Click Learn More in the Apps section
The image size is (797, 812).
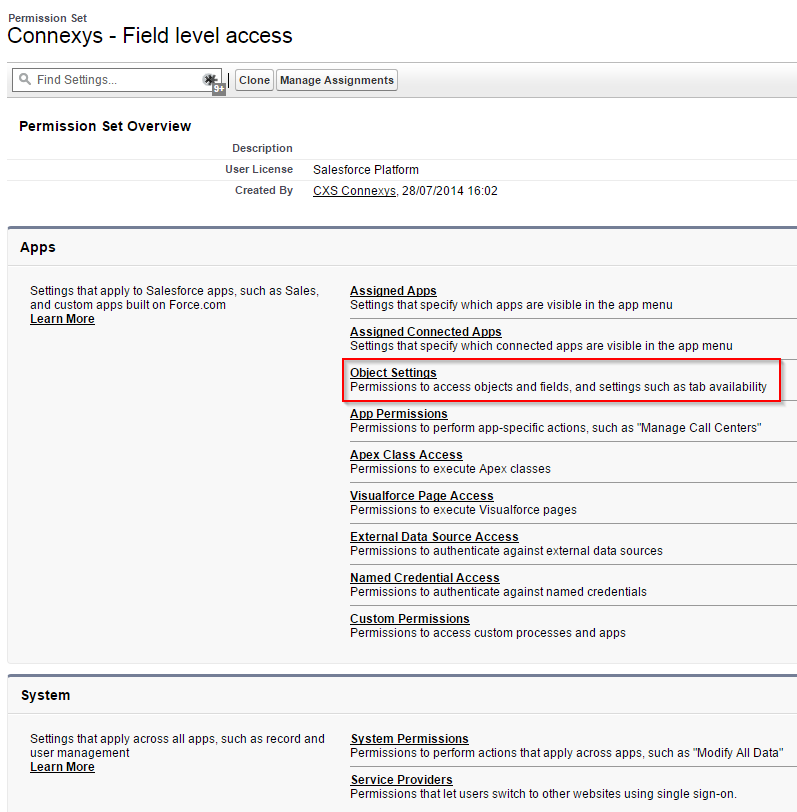point(62,318)
